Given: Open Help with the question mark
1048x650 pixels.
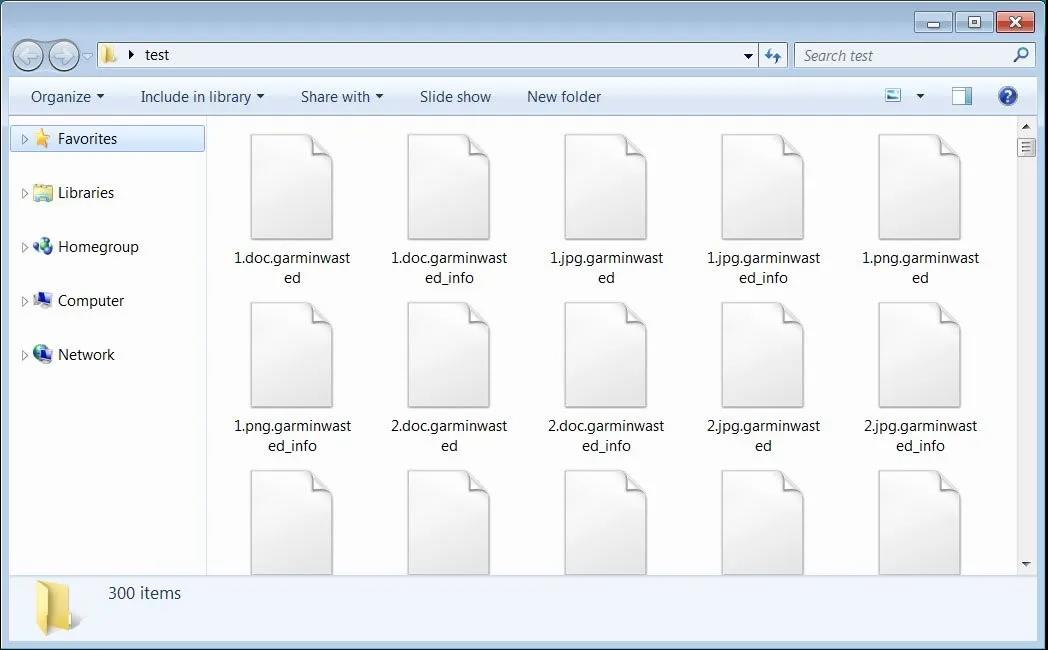Looking at the screenshot, I should click(x=1007, y=96).
